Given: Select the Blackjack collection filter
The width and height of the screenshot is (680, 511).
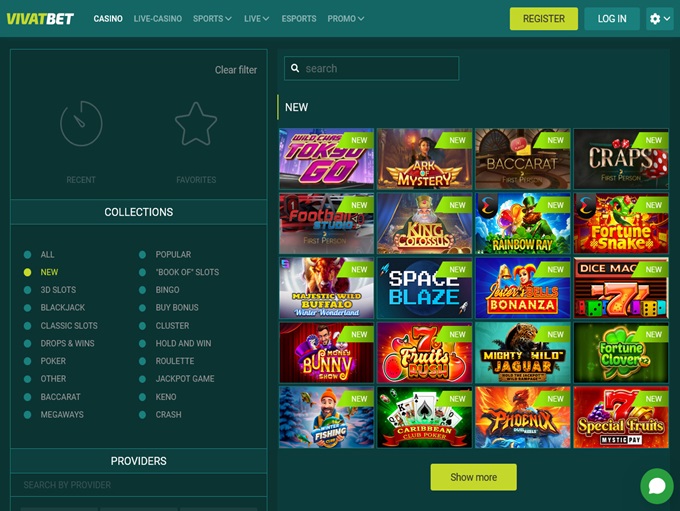Looking at the screenshot, I should pyautogui.click(x=63, y=308).
